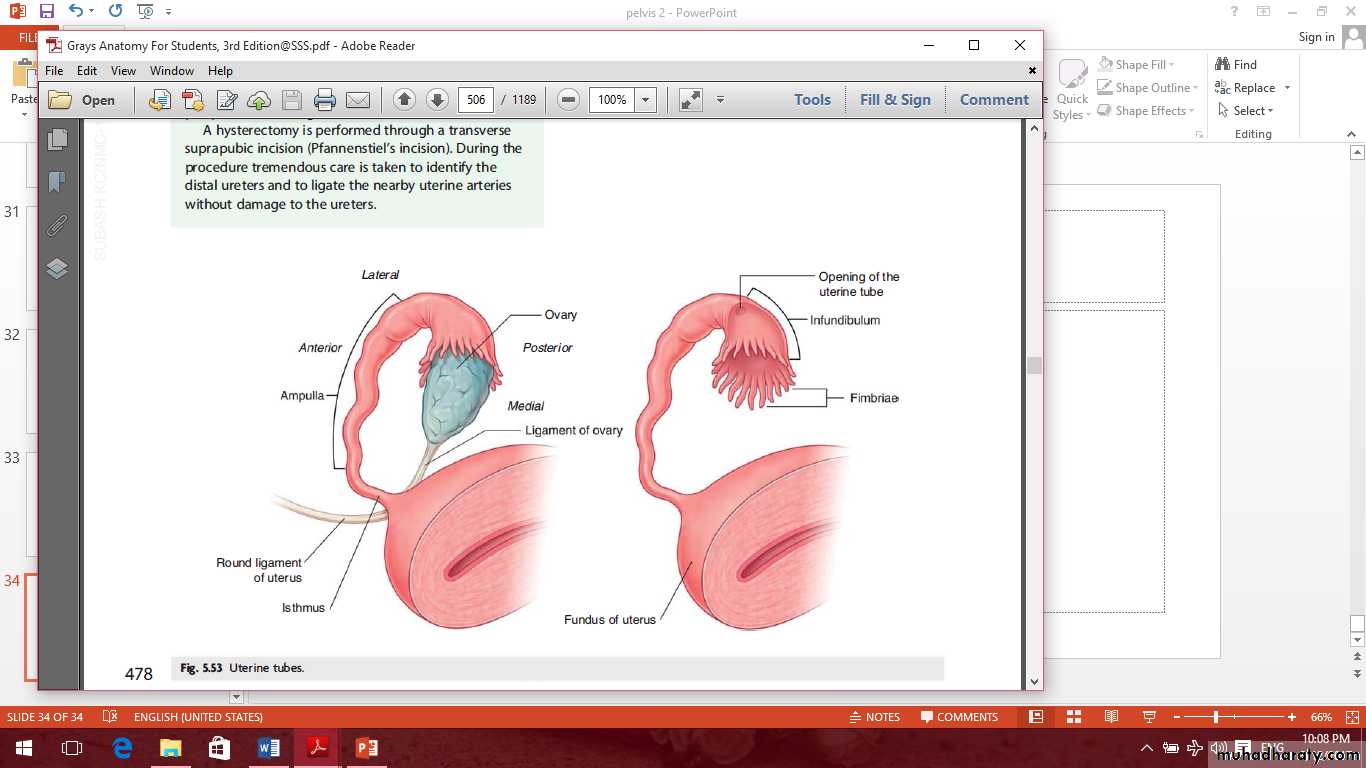The width and height of the screenshot is (1366, 768).
Task: Open the Bookmarks panel in sidebar
Action: click(x=57, y=182)
